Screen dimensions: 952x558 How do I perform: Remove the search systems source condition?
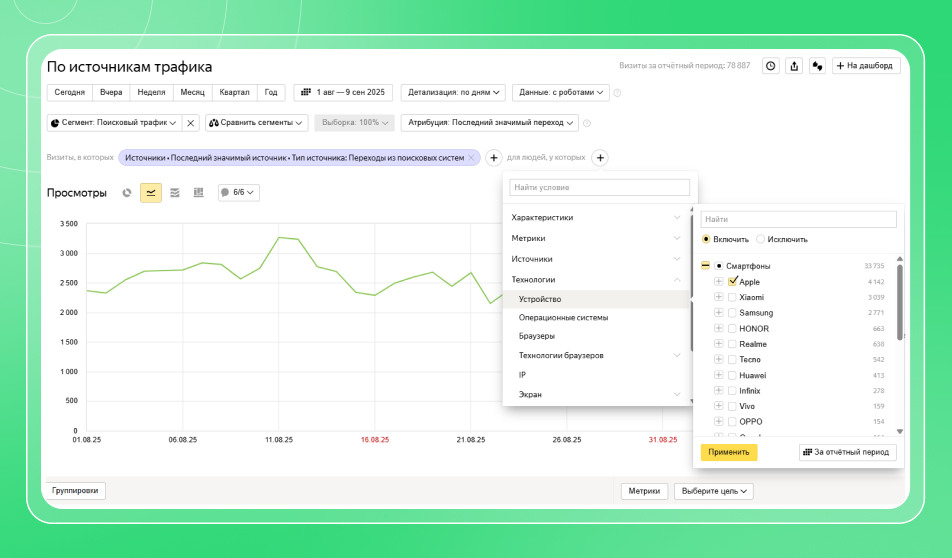(x=471, y=158)
